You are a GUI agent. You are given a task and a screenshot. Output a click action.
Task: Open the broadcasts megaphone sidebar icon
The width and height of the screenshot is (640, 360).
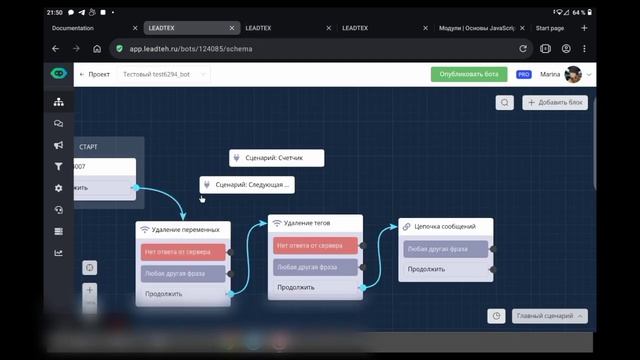[58, 145]
